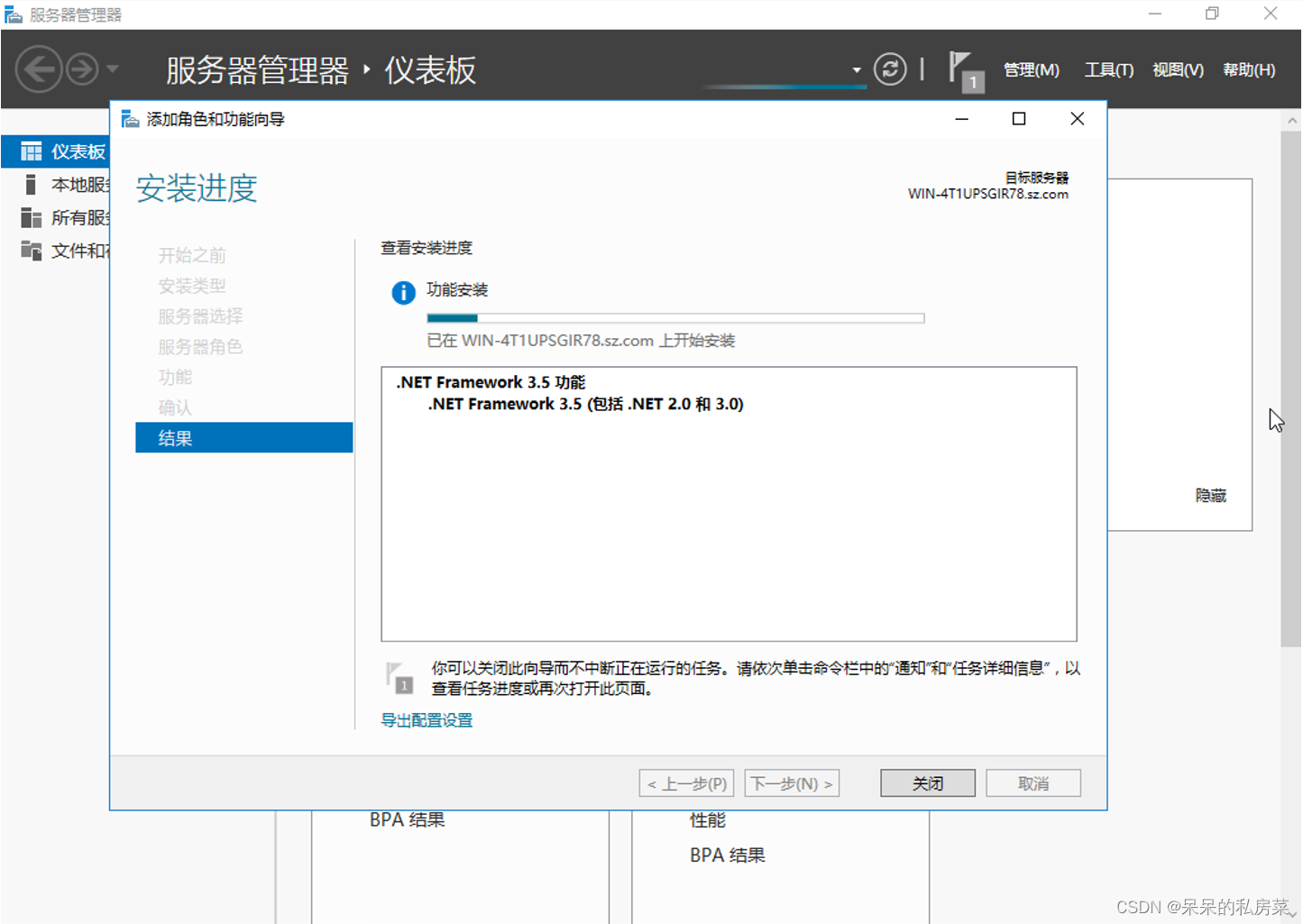The height and width of the screenshot is (924, 1303).
Task: Click the blue information icon beside 功能安装
Action: 403,293
